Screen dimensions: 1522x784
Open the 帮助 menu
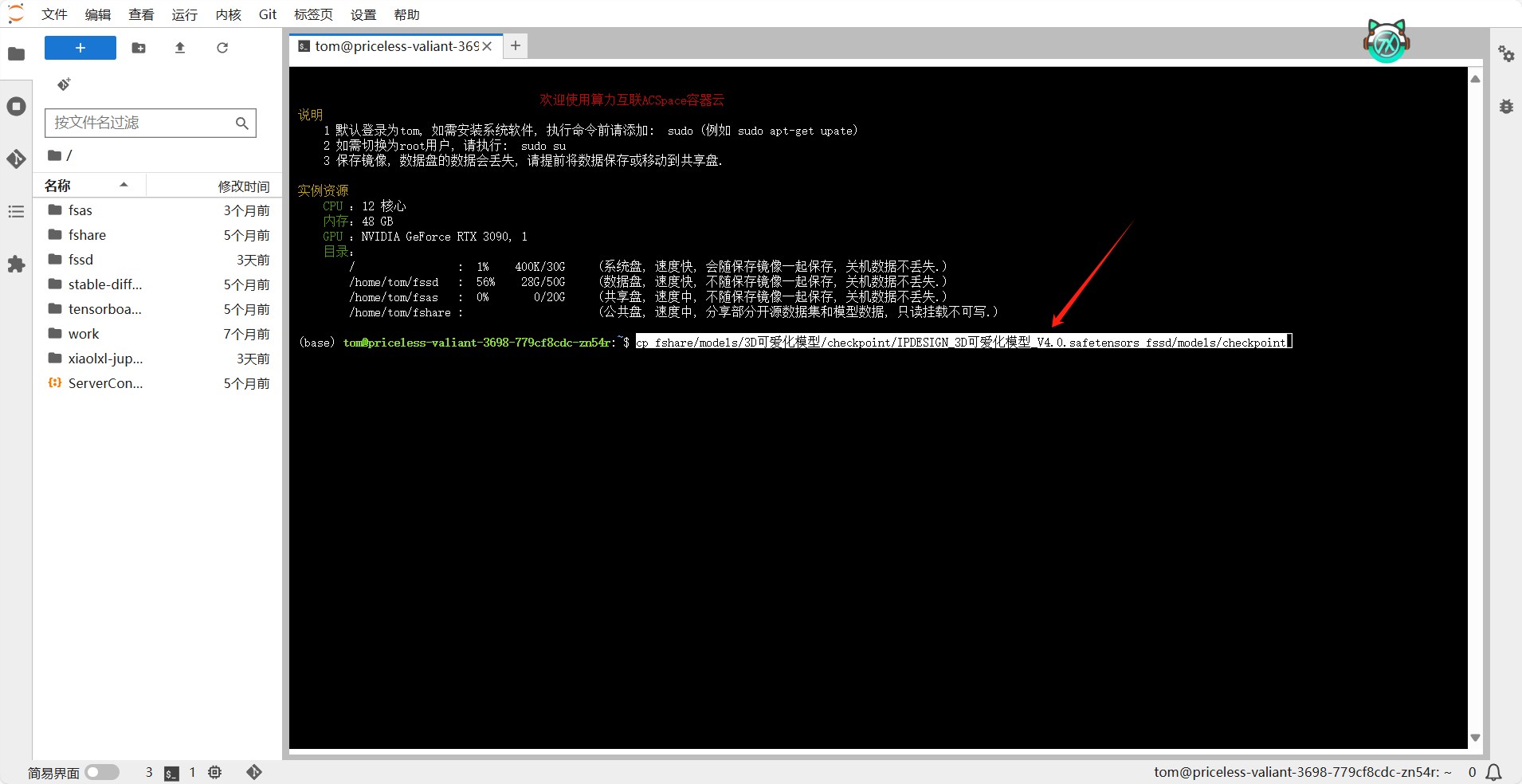click(406, 14)
